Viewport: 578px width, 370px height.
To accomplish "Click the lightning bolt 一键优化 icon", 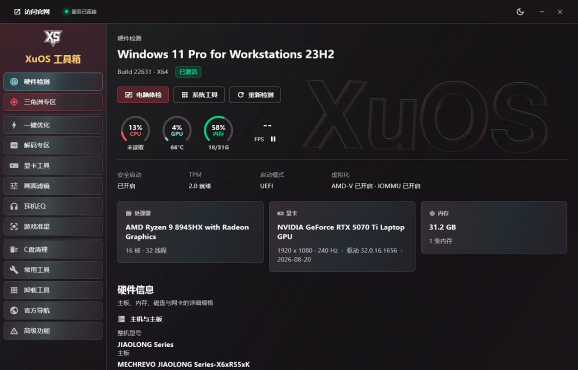I will tap(14, 125).
